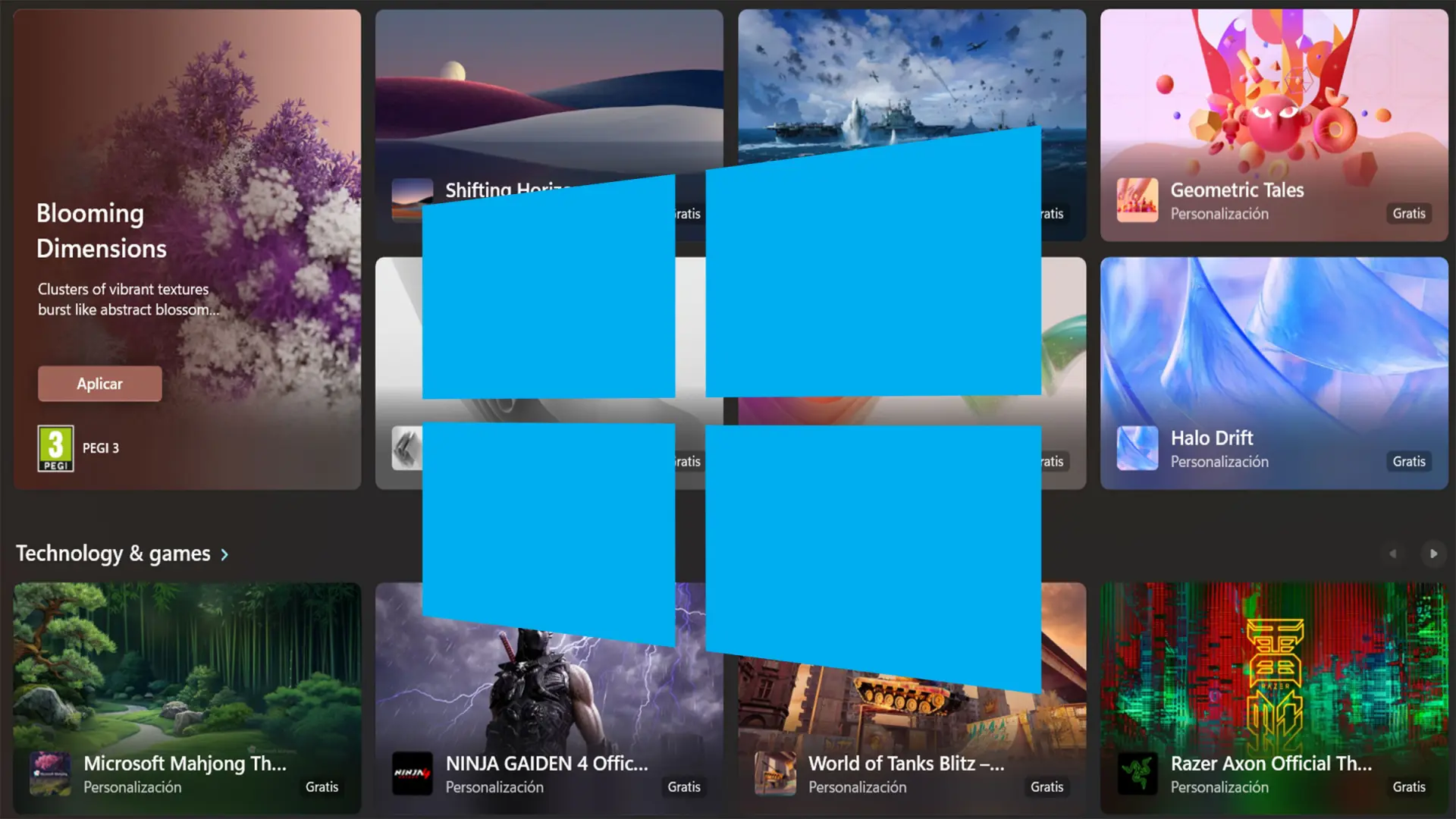The height and width of the screenshot is (819, 1456).
Task: Expand the Technology & games section chevron
Action: [x=224, y=554]
